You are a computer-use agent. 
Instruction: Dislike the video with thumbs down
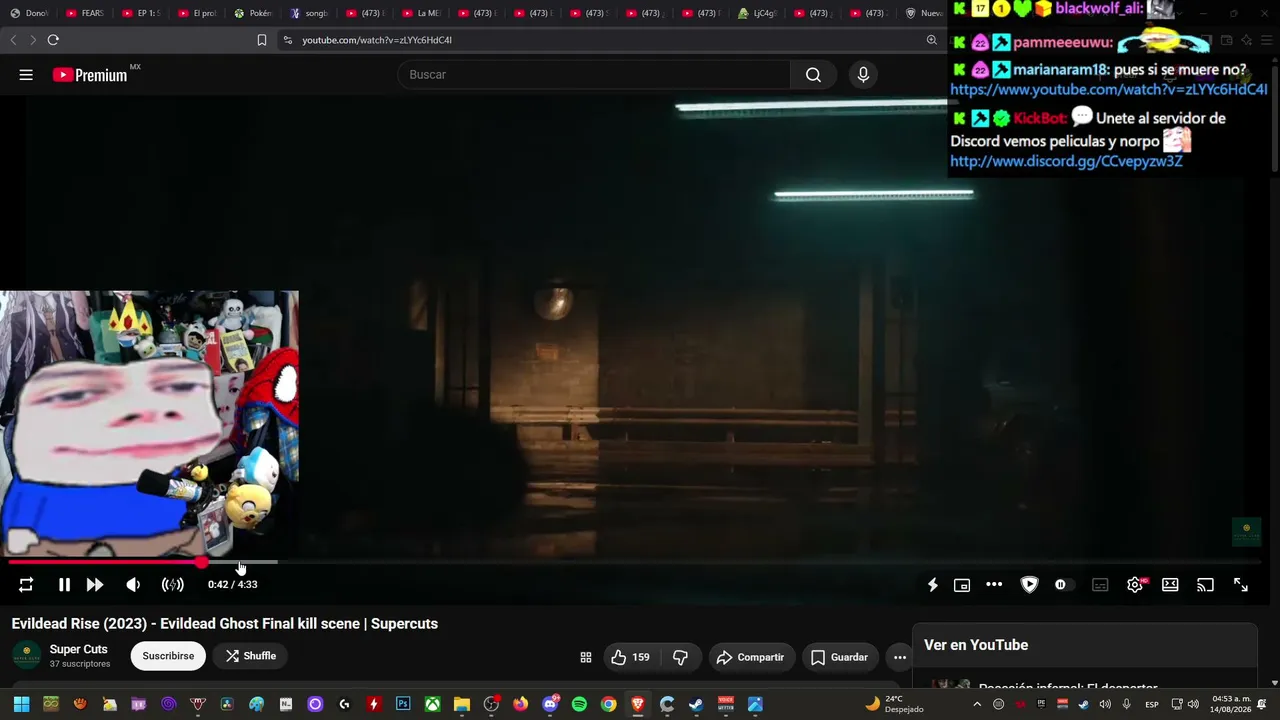680,657
